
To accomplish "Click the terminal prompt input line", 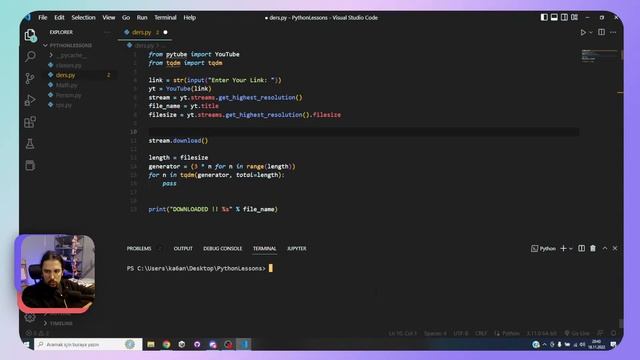I will pyautogui.click(x=200, y=268).
